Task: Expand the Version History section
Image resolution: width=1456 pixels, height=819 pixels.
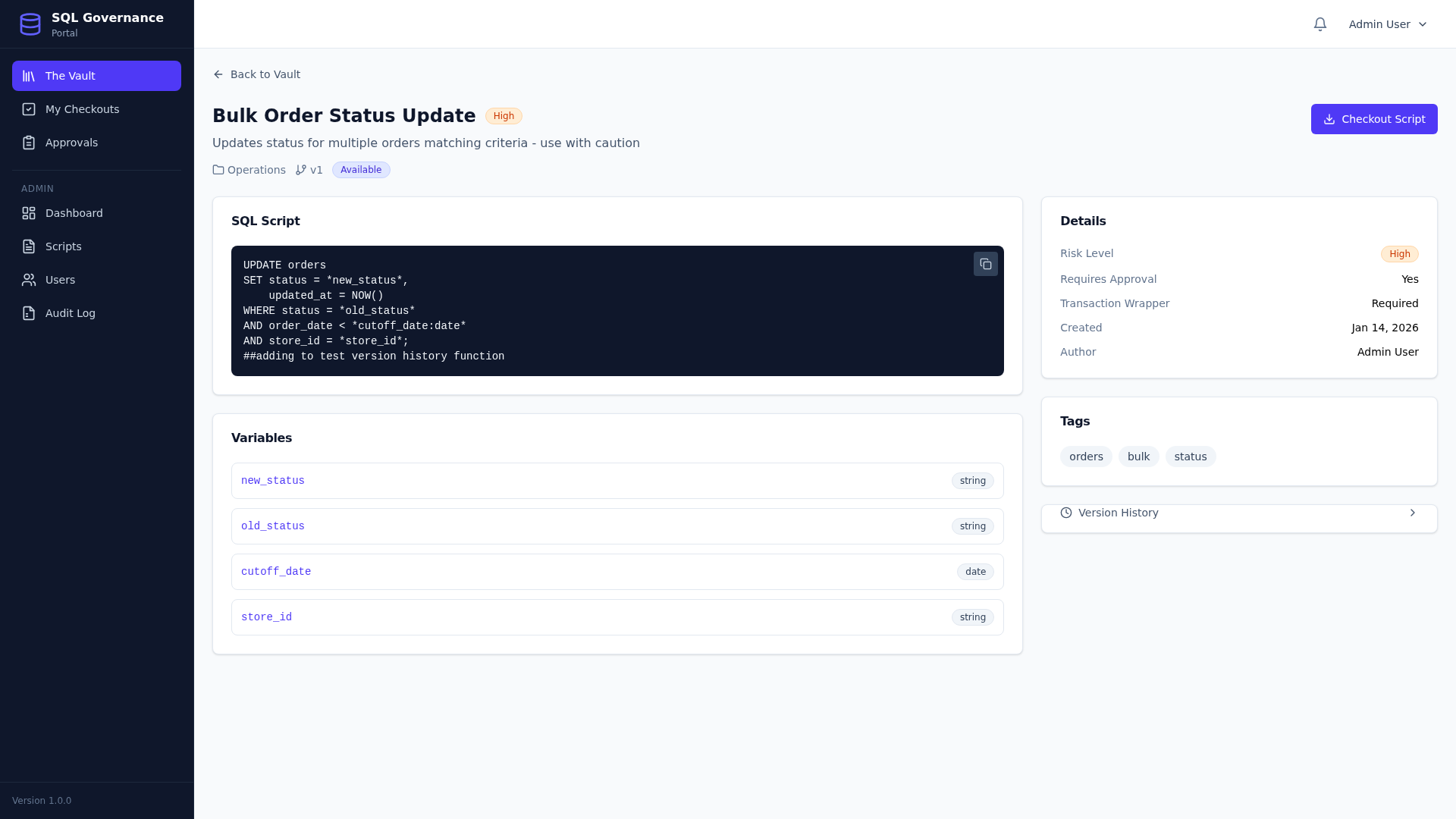Action: (1118, 513)
